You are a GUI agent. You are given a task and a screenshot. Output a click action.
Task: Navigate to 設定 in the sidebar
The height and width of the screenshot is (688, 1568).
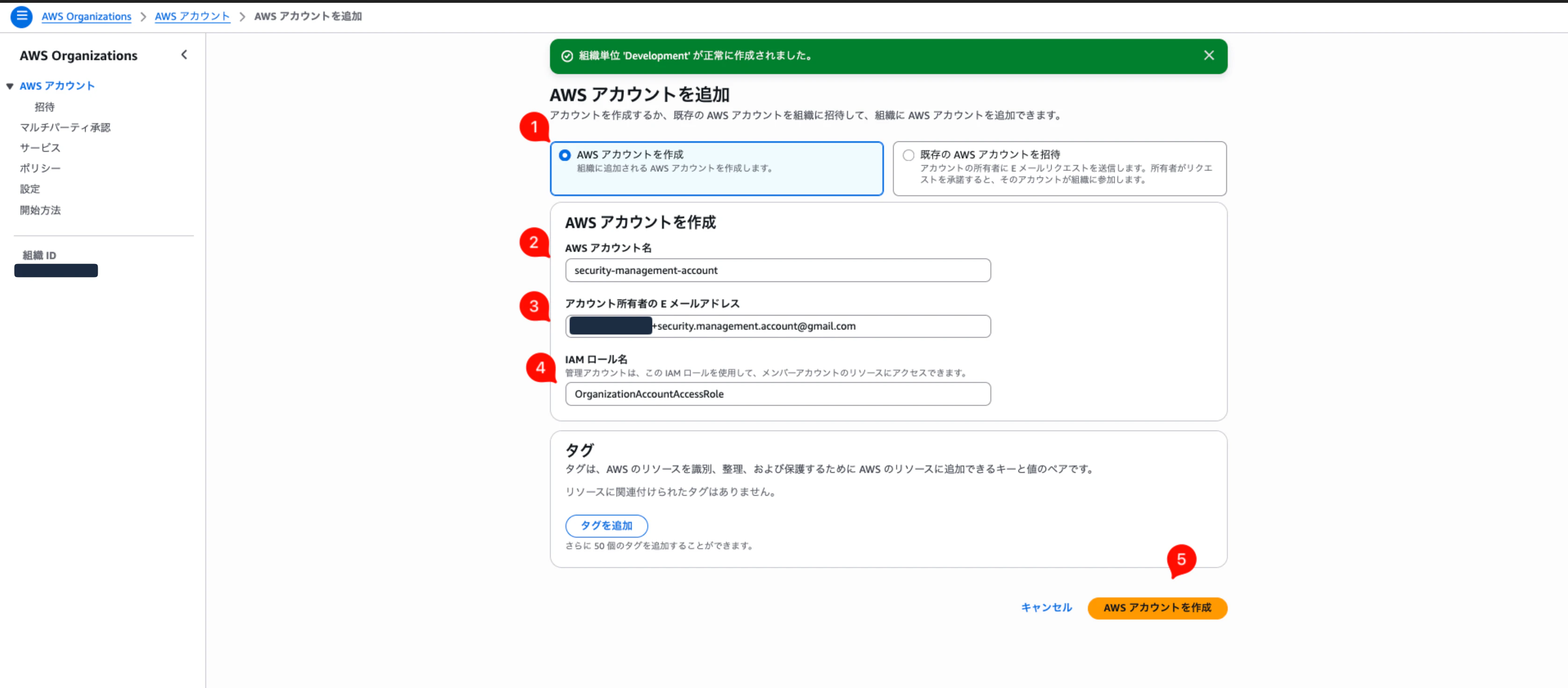point(29,189)
